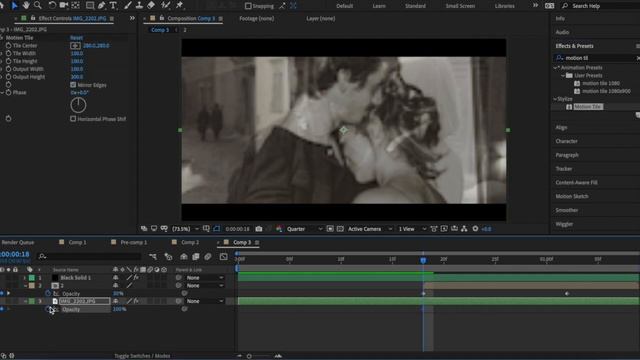Click the current time indicator playhead
Viewport: 640px width, 360px height.
423,260
